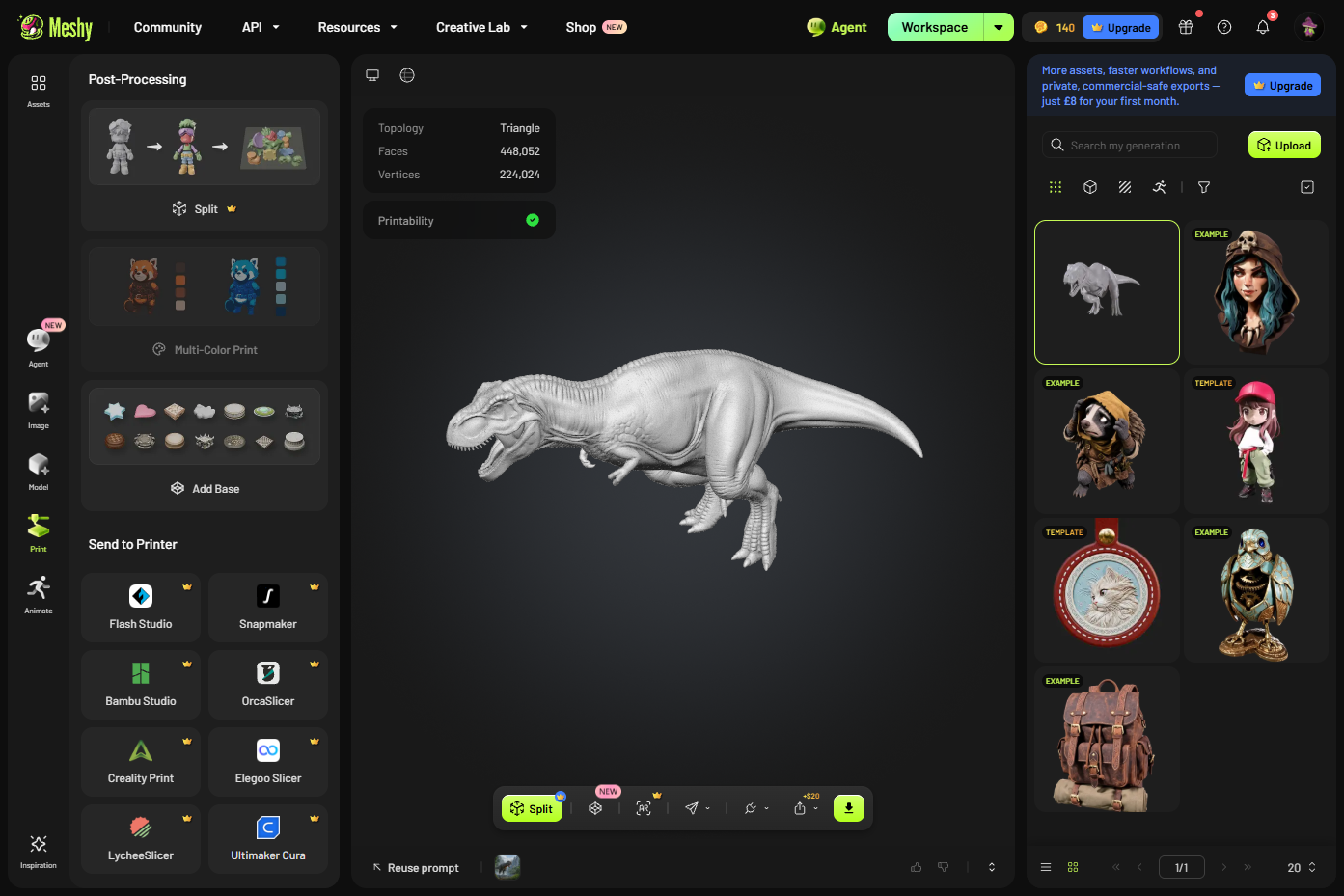The width and height of the screenshot is (1344, 896).
Task: Click the Upgrade button in the promo banner
Action: (x=1283, y=85)
